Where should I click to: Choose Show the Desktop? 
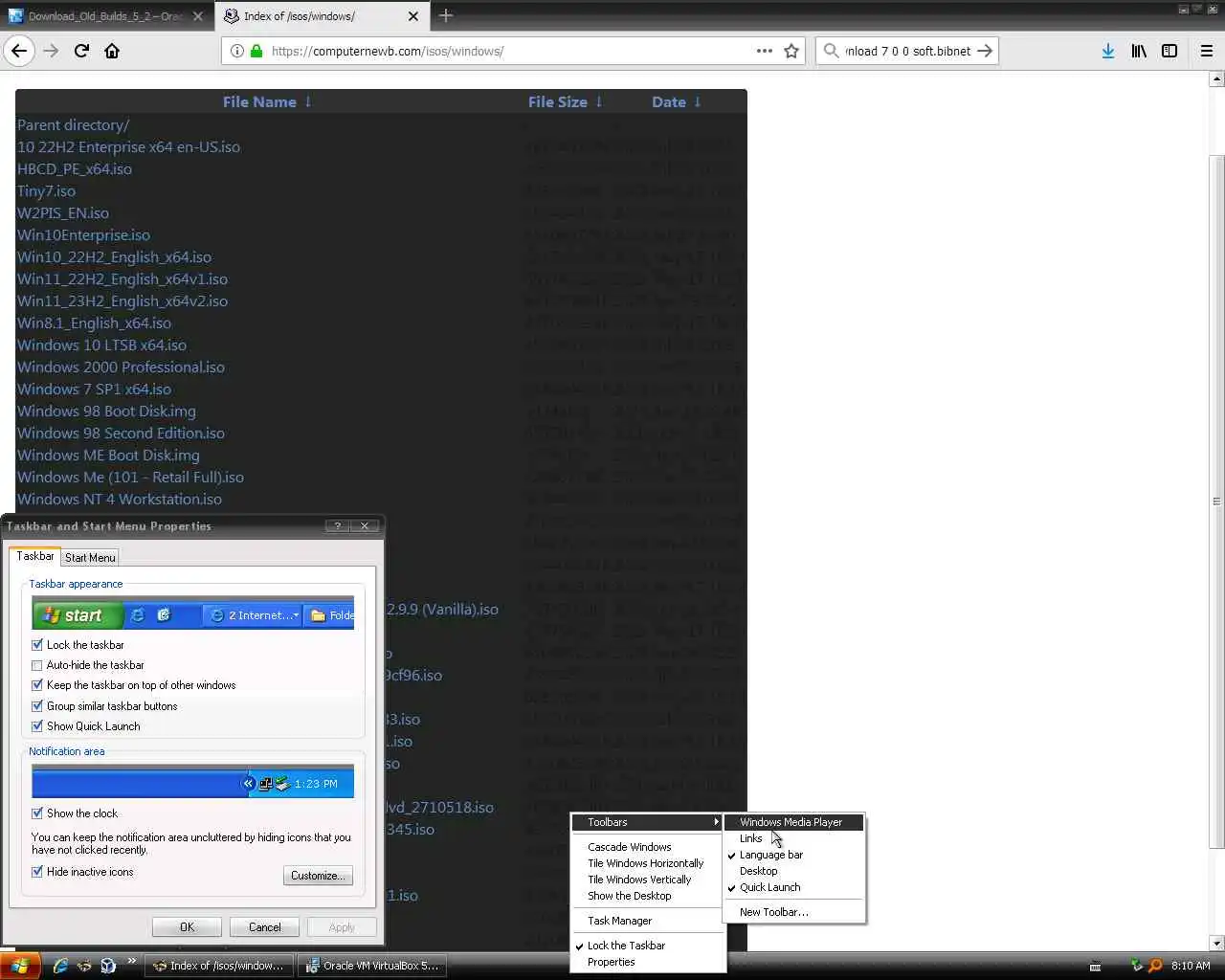(648, 896)
